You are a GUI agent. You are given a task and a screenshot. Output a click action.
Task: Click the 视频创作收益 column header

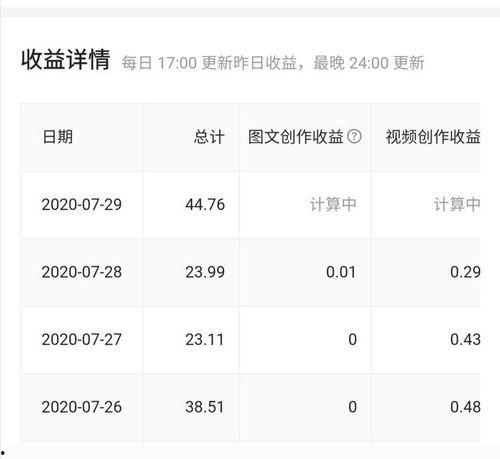tap(433, 137)
